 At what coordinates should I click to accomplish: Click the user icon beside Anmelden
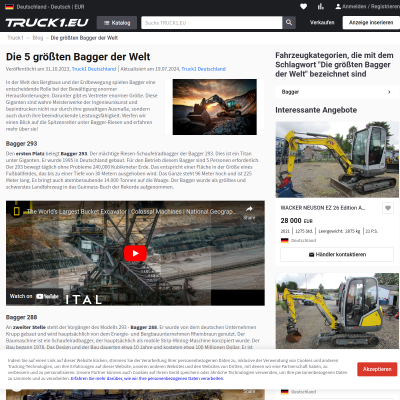click(338, 6)
